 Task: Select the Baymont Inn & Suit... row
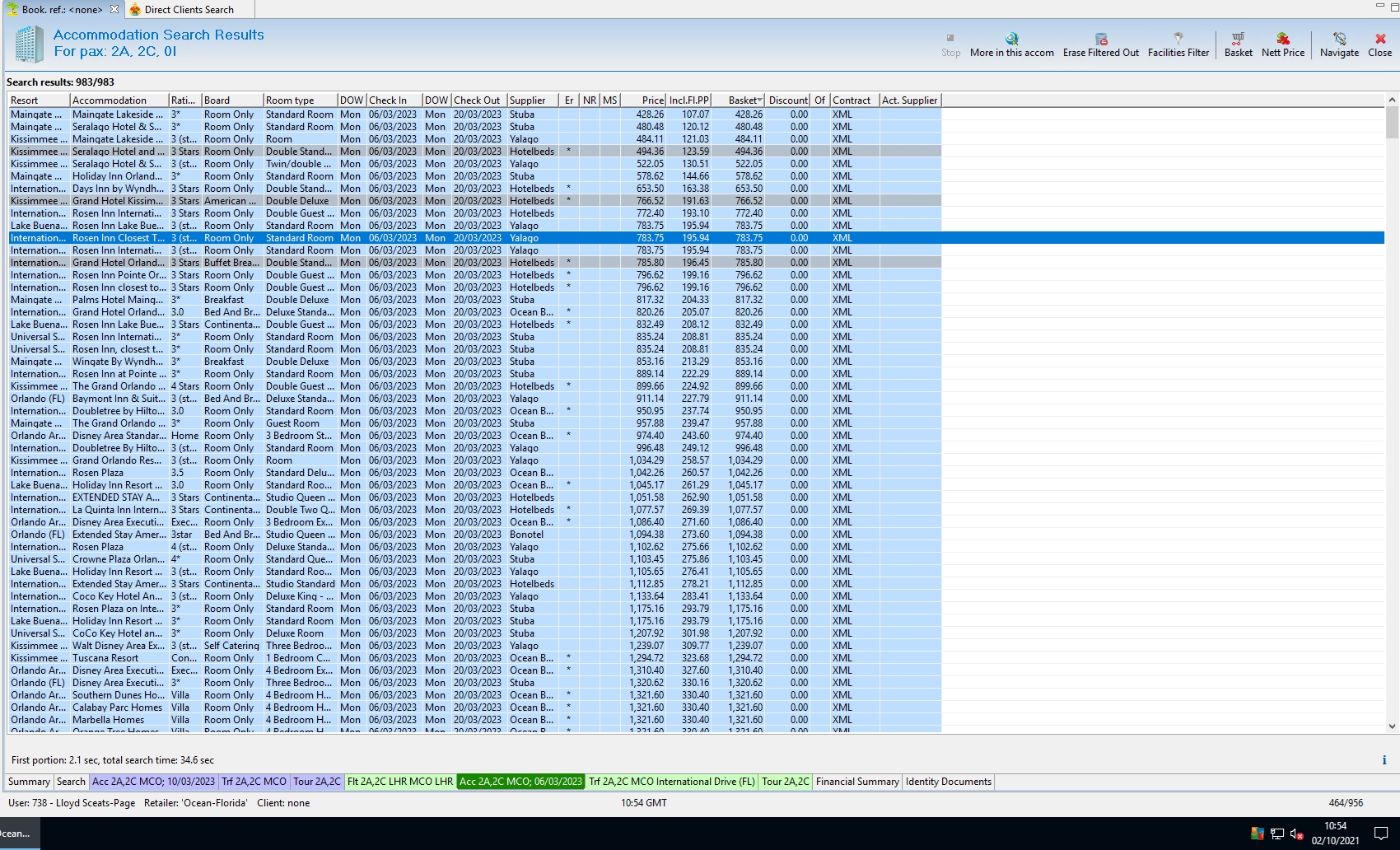(474, 399)
